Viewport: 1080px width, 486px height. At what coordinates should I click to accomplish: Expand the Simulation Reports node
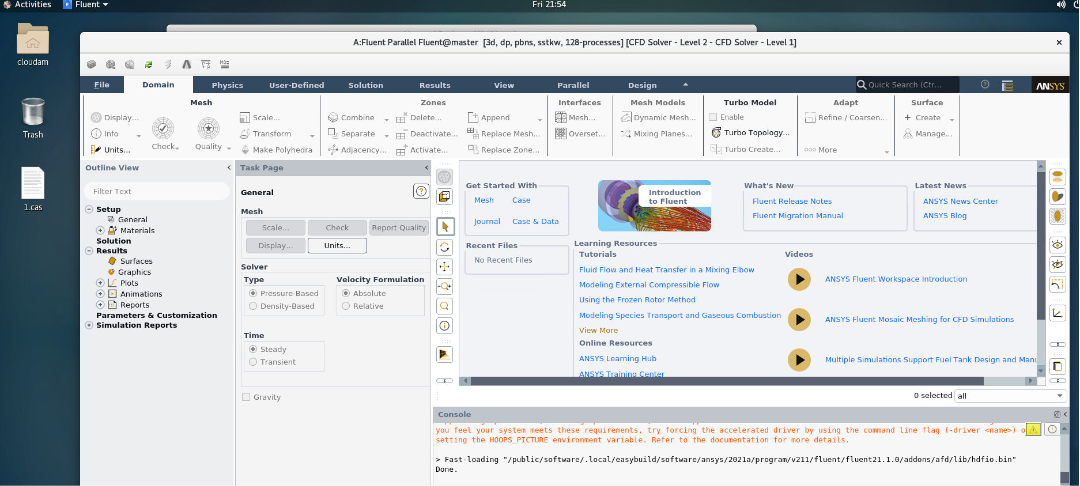pos(89,325)
